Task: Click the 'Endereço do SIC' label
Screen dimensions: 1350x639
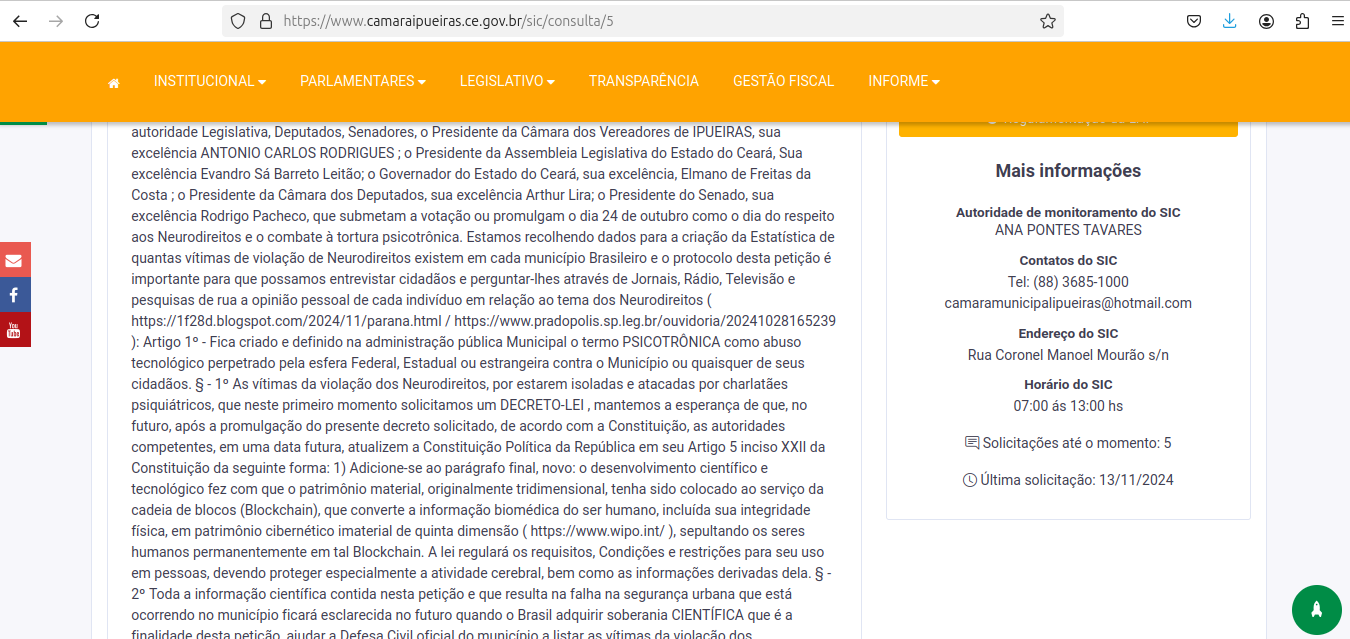Action: coord(1068,334)
